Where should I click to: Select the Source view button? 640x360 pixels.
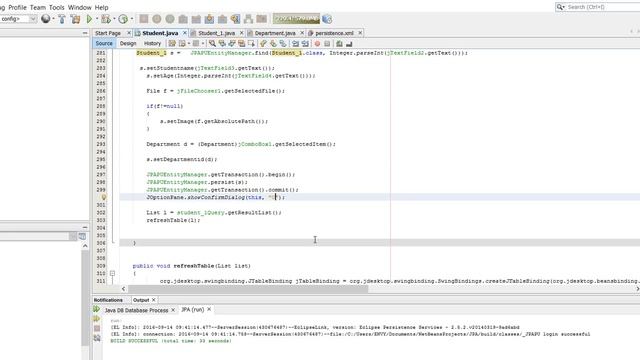pyautogui.click(x=104, y=43)
